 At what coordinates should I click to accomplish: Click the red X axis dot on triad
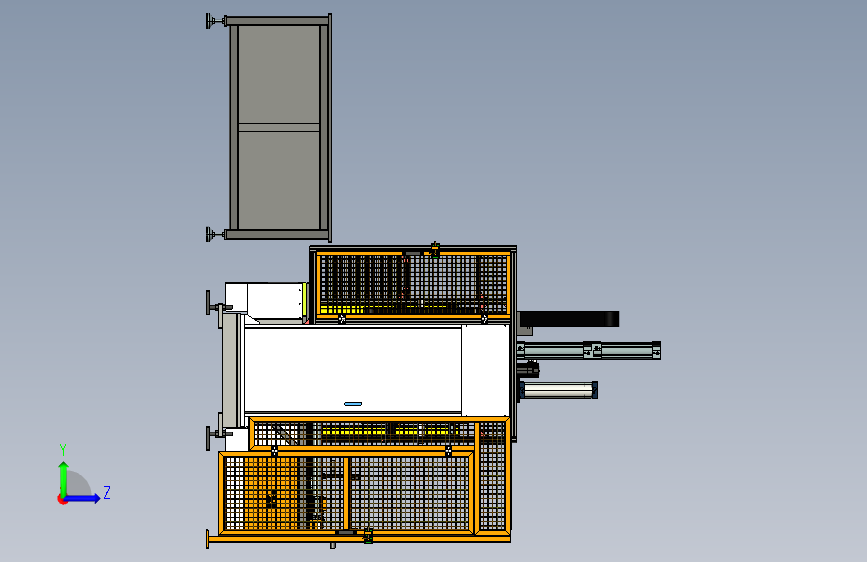coord(62,500)
